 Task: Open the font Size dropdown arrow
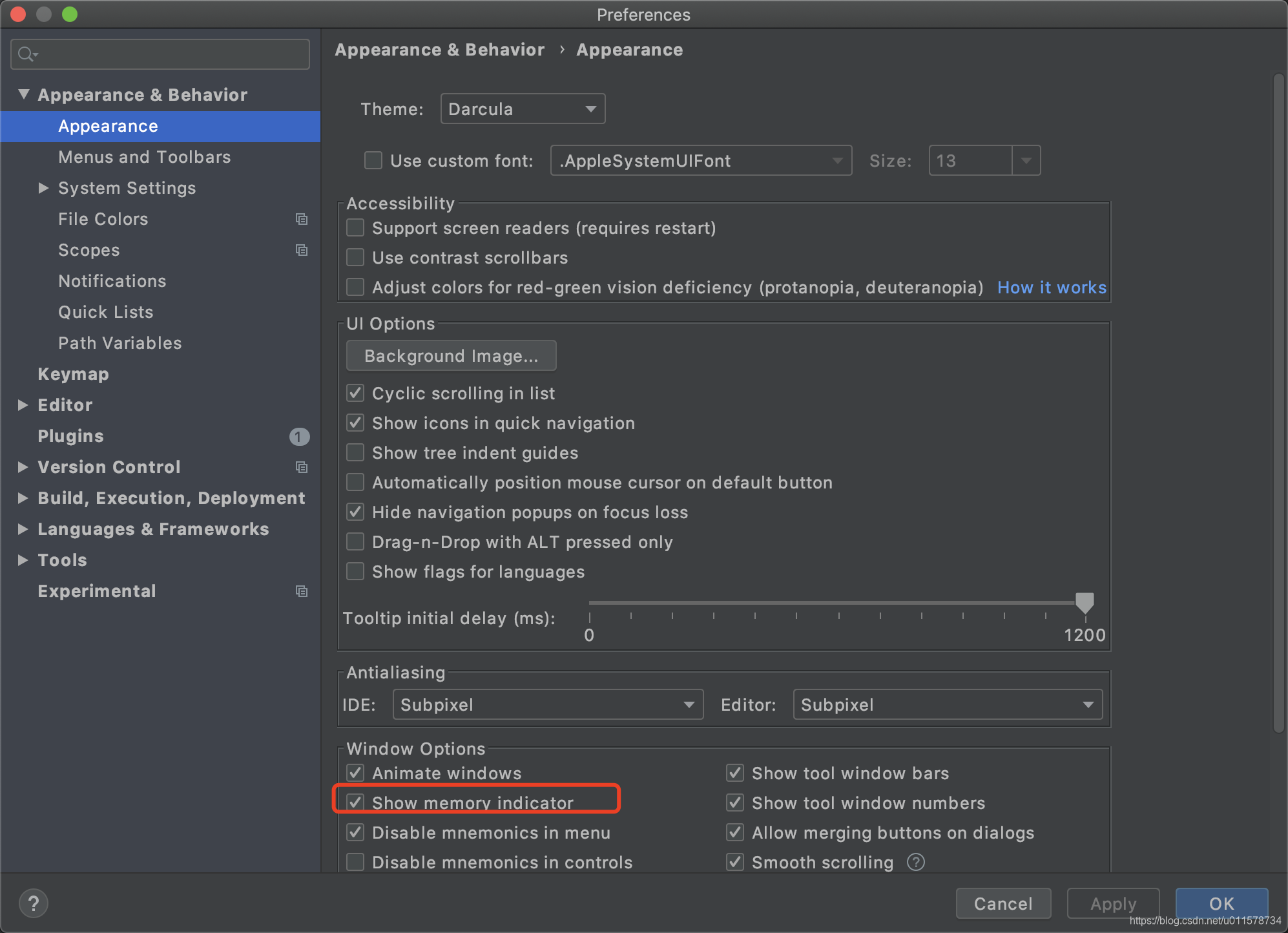coord(1026,160)
